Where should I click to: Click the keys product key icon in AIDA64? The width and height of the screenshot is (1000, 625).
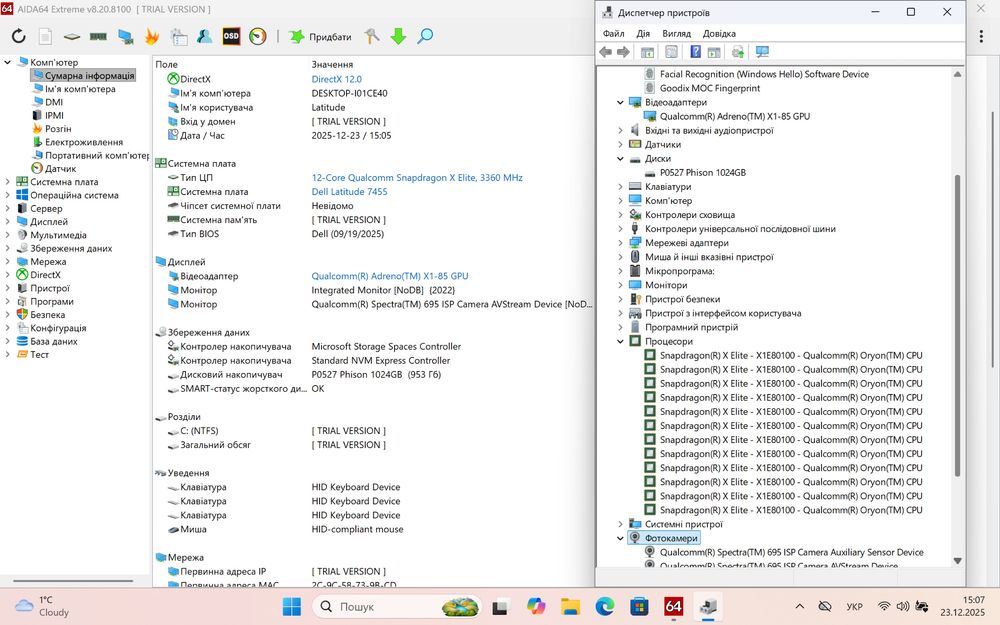tap(372, 36)
